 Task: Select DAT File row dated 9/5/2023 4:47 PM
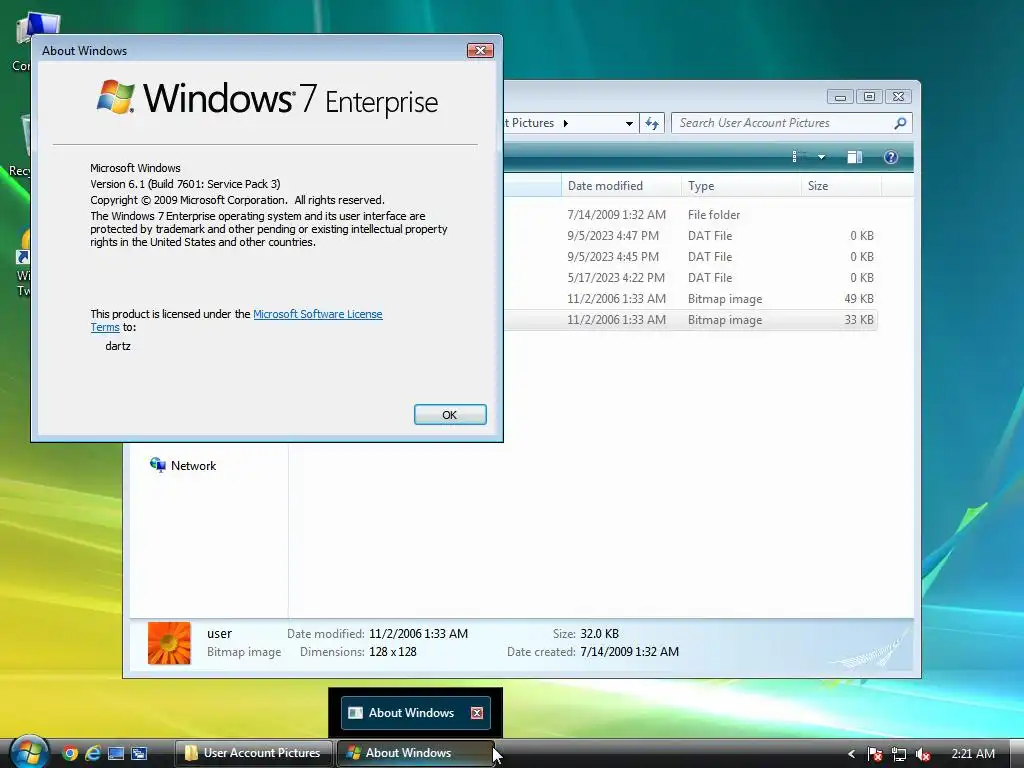[x=690, y=236]
